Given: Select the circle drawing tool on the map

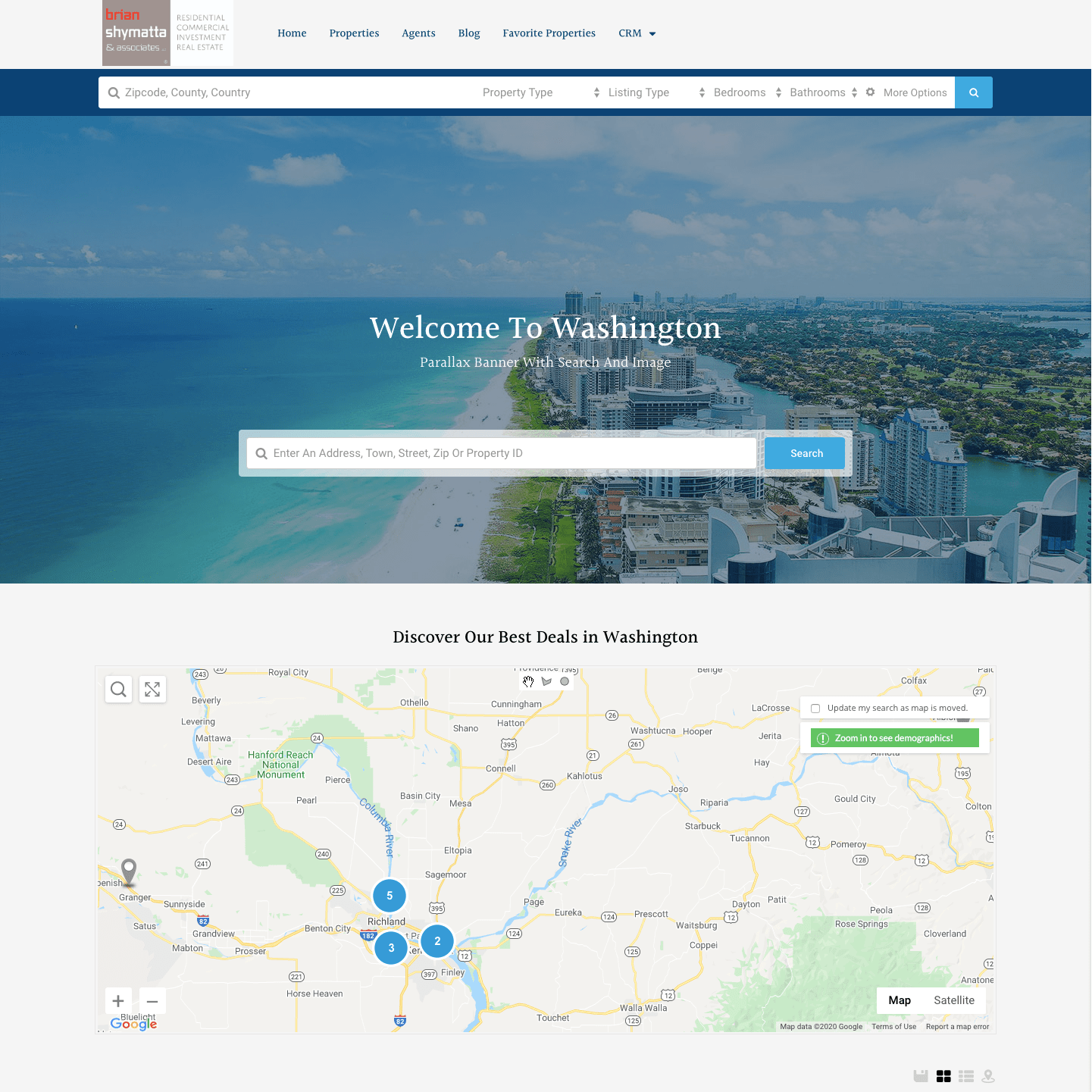Looking at the screenshot, I should (x=565, y=681).
